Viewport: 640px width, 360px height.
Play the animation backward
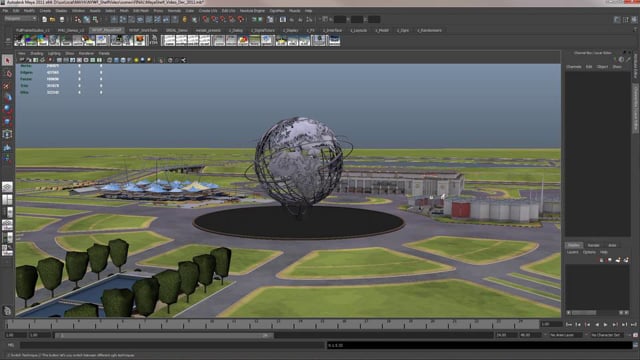[x=597, y=324]
